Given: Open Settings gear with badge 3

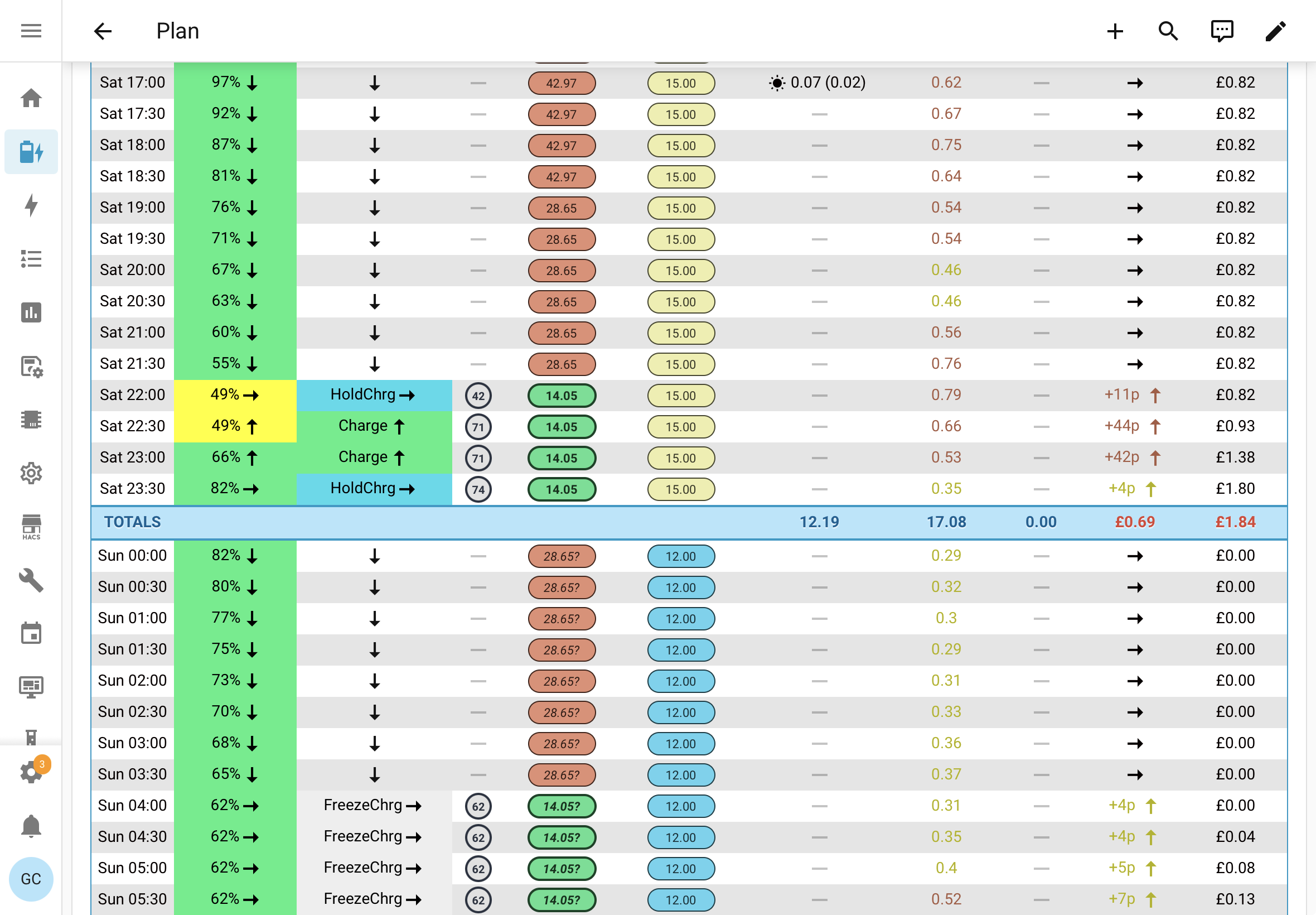Looking at the screenshot, I should click(31, 772).
